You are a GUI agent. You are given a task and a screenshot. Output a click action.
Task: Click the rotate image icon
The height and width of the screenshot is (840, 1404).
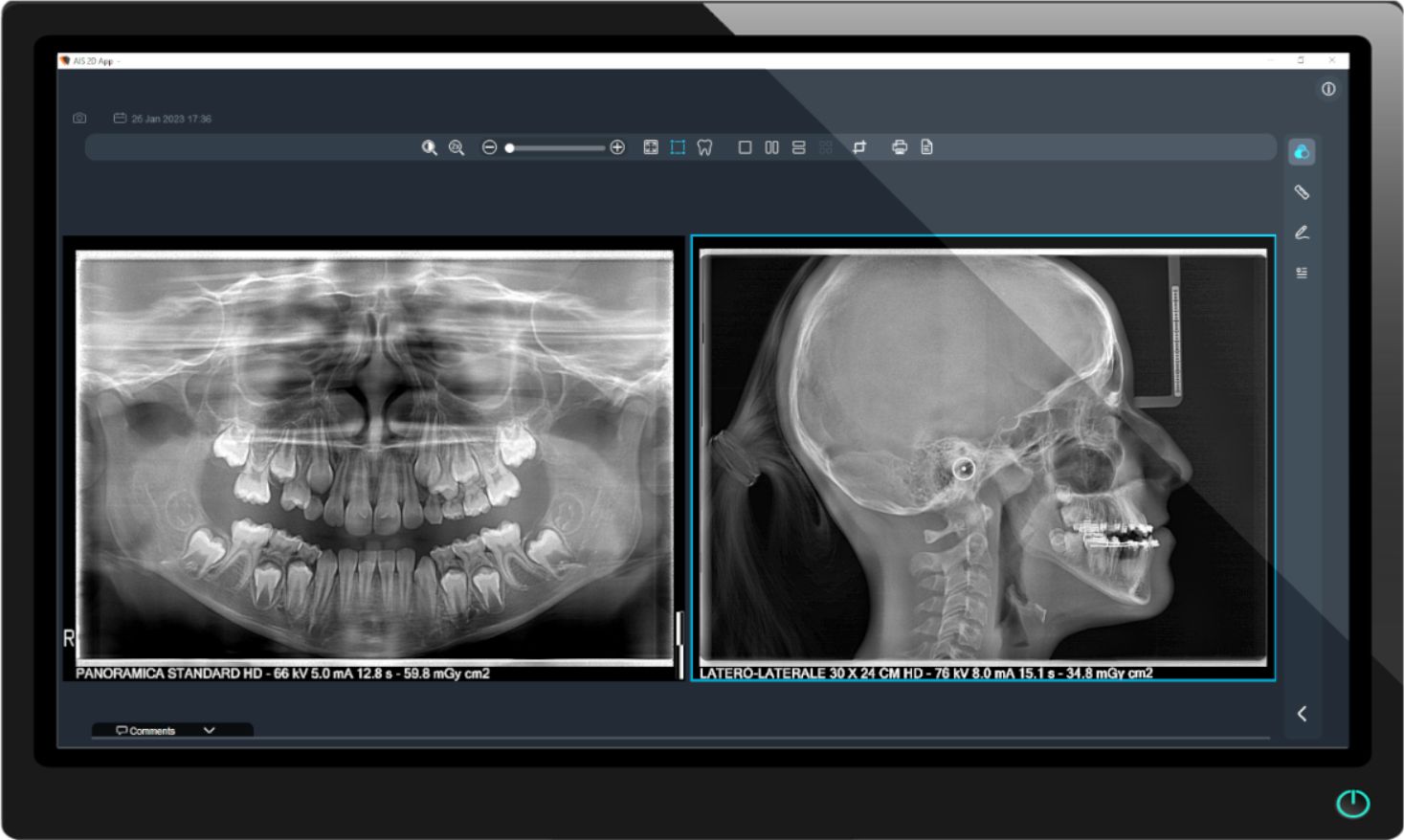pyautogui.click(x=859, y=147)
